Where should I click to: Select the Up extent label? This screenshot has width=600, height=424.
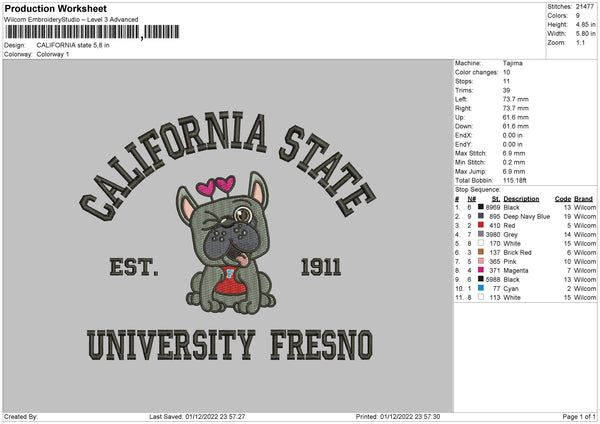[x=460, y=117]
